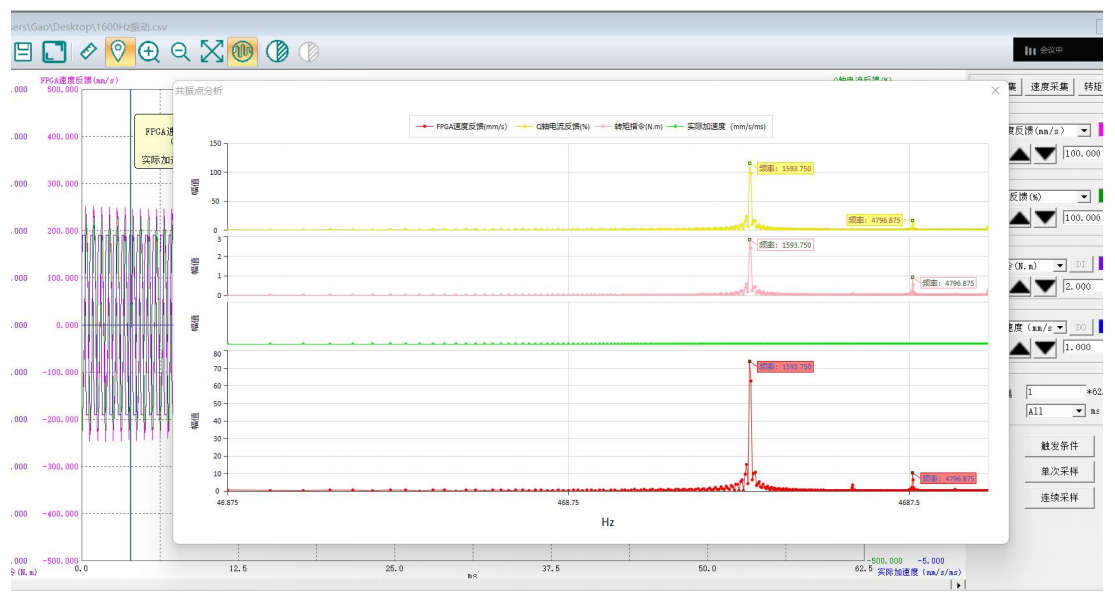Image resolution: width=1115 pixels, height=603 pixels.
Task: Click the 连续采样 button
Action: tap(1059, 498)
